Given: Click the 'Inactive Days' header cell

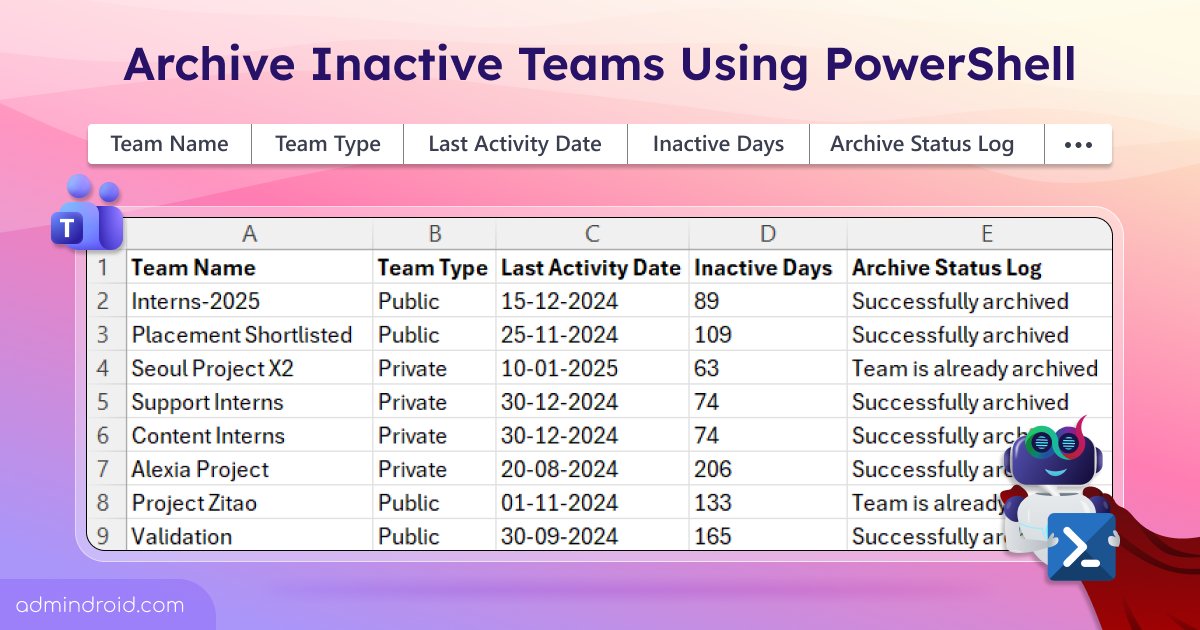Looking at the screenshot, I should click(x=768, y=268).
